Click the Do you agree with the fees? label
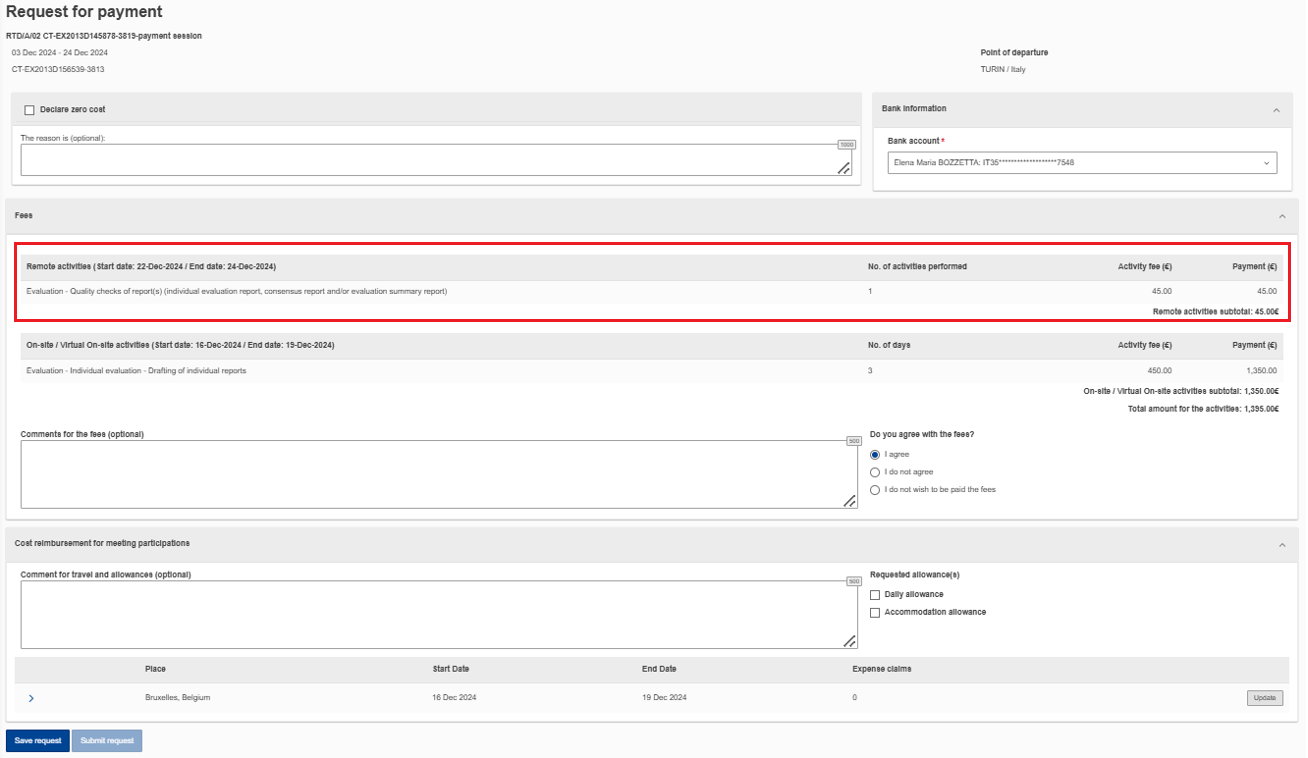Image resolution: width=1308 pixels, height=758 pixels. 922,434
